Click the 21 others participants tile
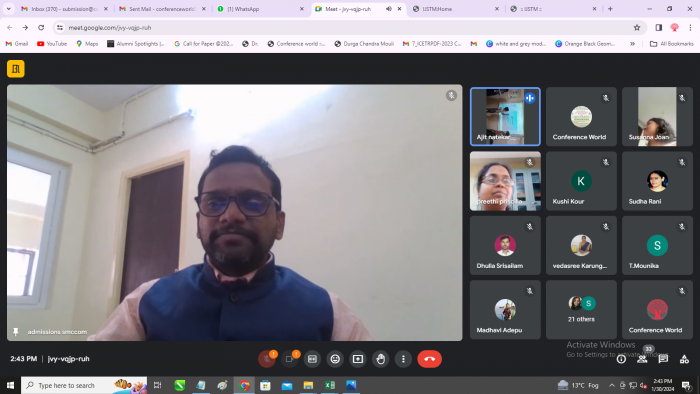 (x=581, y=309)
